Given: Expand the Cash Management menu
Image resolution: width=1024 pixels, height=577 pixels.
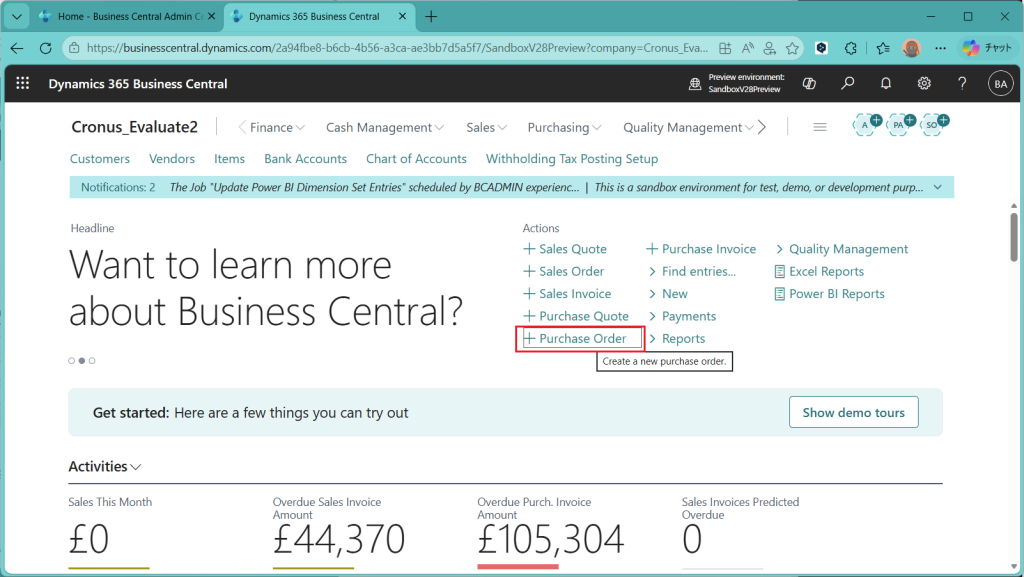Looking at the screenshot, I should (x=385, y=127).
